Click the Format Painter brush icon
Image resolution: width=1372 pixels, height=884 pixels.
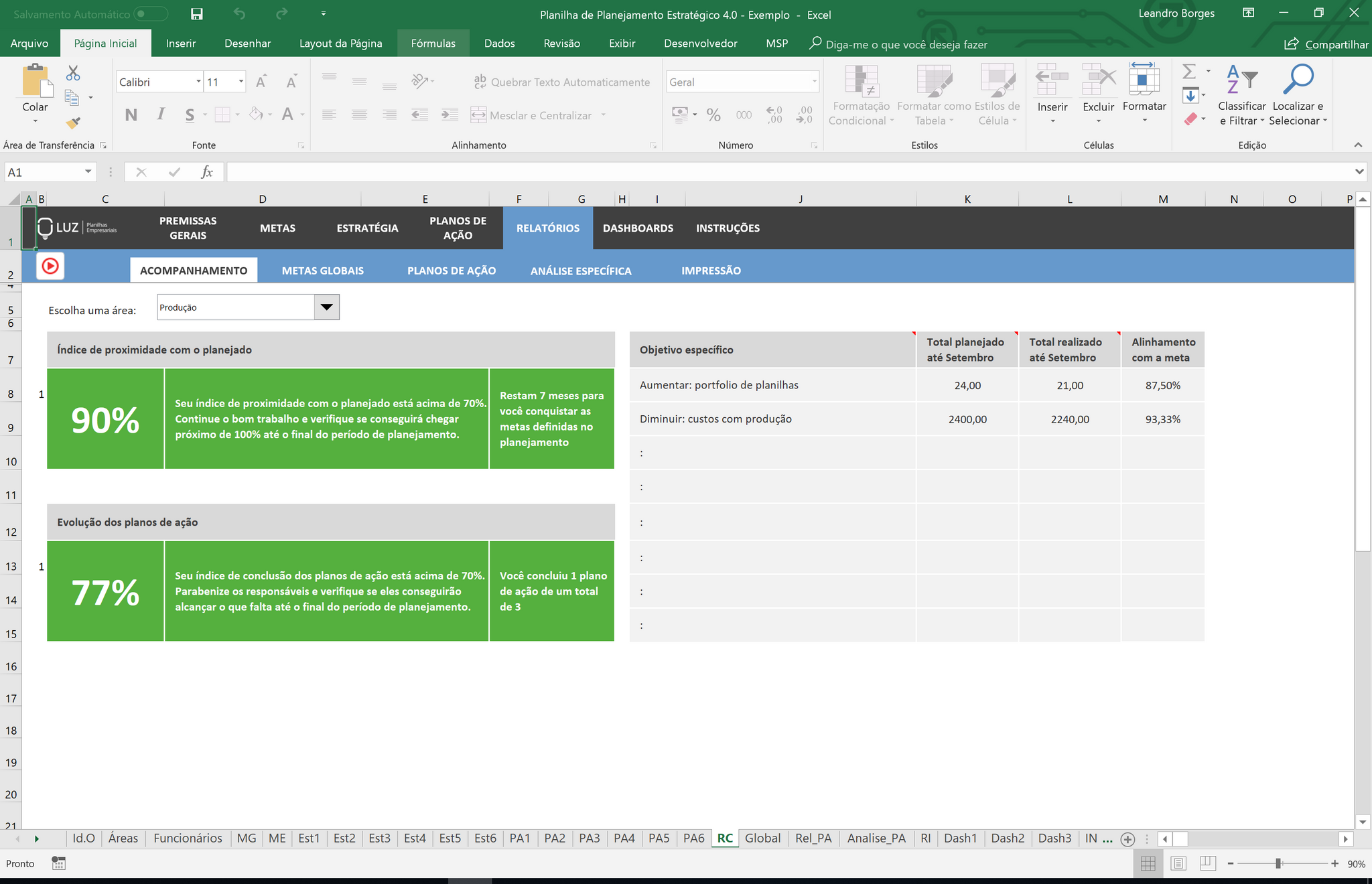(73, 123)
